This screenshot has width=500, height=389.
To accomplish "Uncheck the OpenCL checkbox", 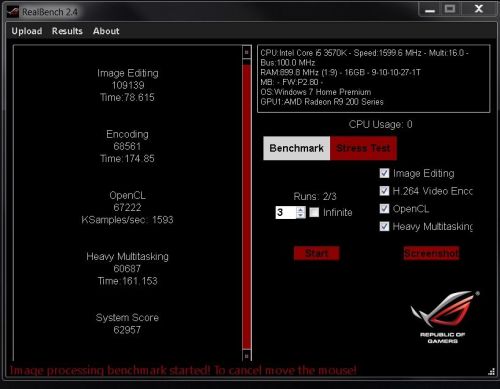I will 384,209.
